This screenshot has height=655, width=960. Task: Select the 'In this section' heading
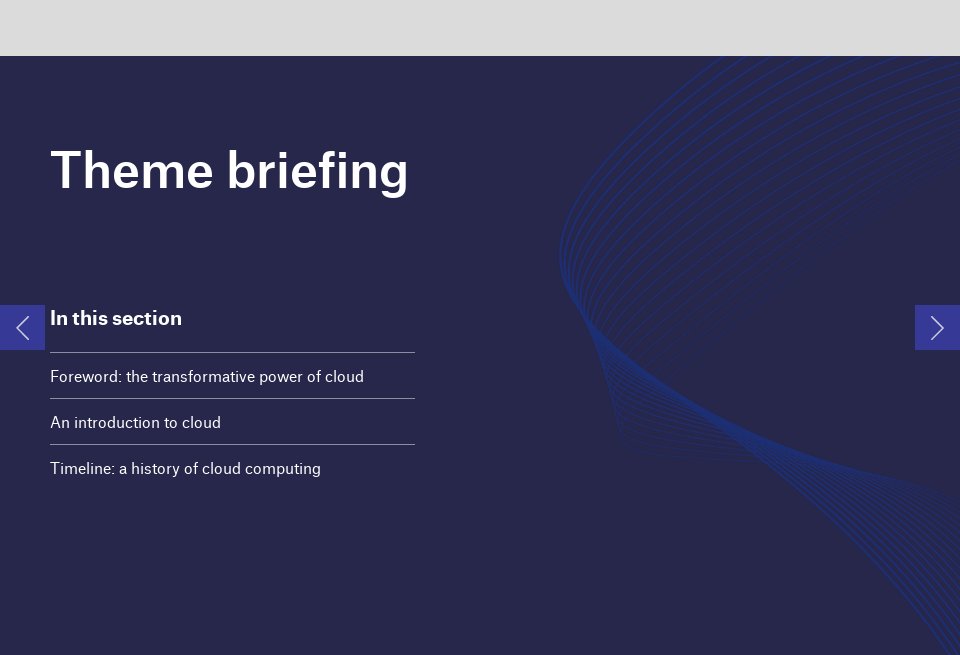pyautogui.click(x=116, y=318)
